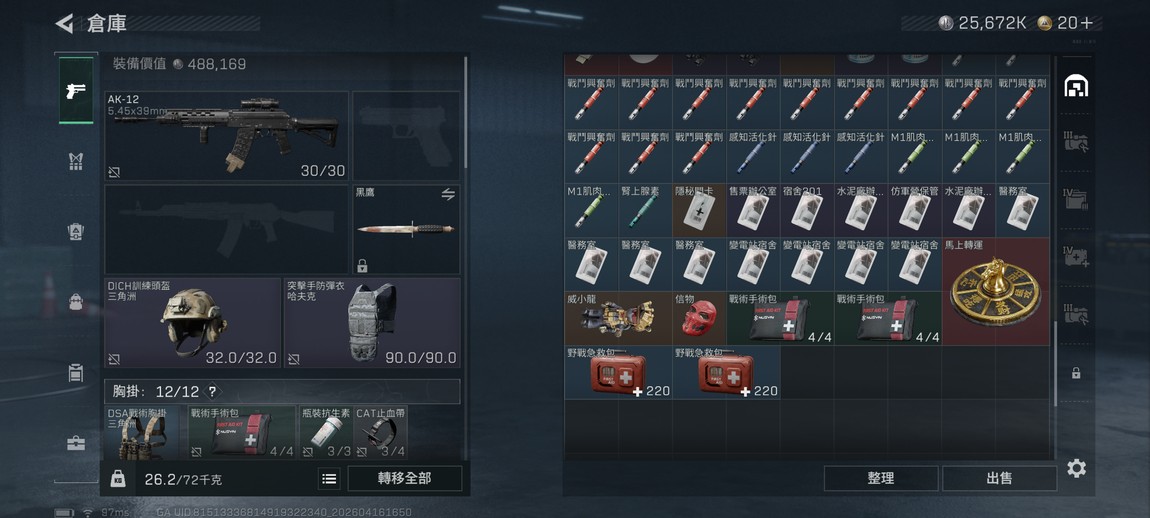Open settings gear icon at bottom right
This screenshot has width=1150, height=518.
(1076, 468)
